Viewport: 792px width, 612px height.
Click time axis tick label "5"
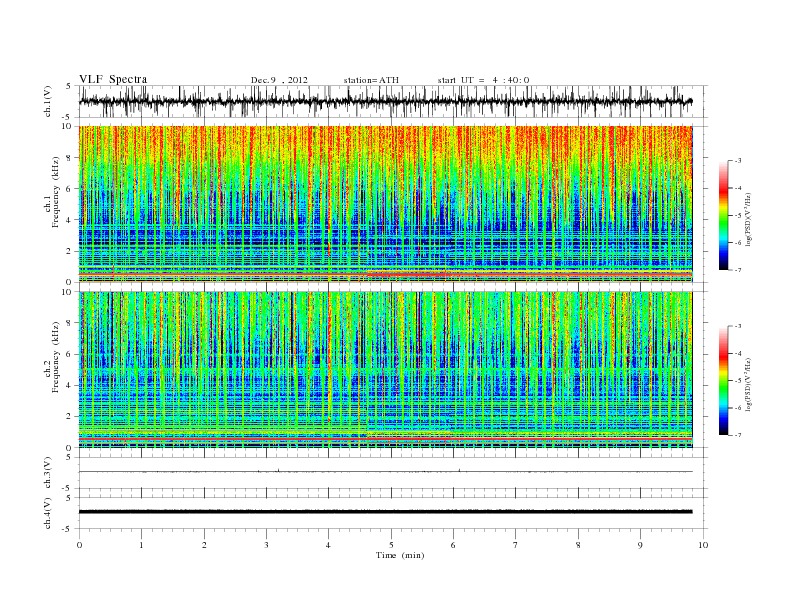click(x=391, y=545)
